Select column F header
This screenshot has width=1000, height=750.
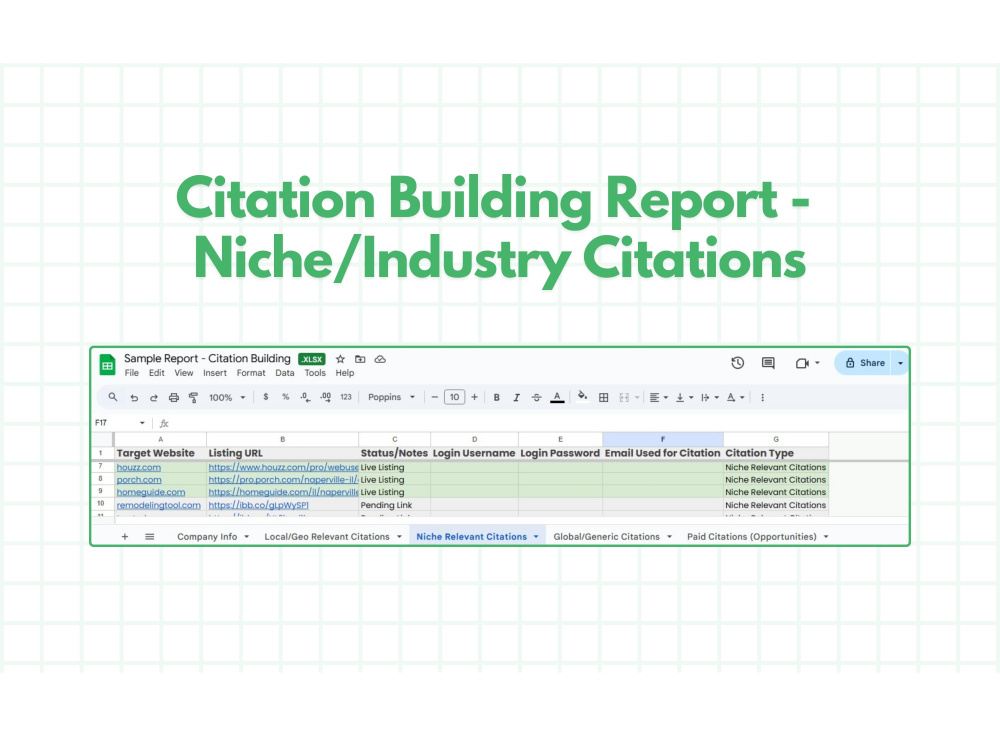[663, 439]
